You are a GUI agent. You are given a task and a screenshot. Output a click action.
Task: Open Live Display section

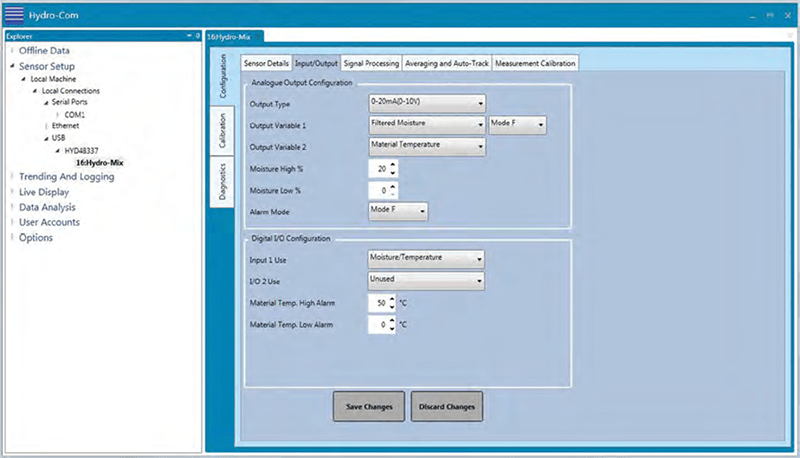pos(44,192)
